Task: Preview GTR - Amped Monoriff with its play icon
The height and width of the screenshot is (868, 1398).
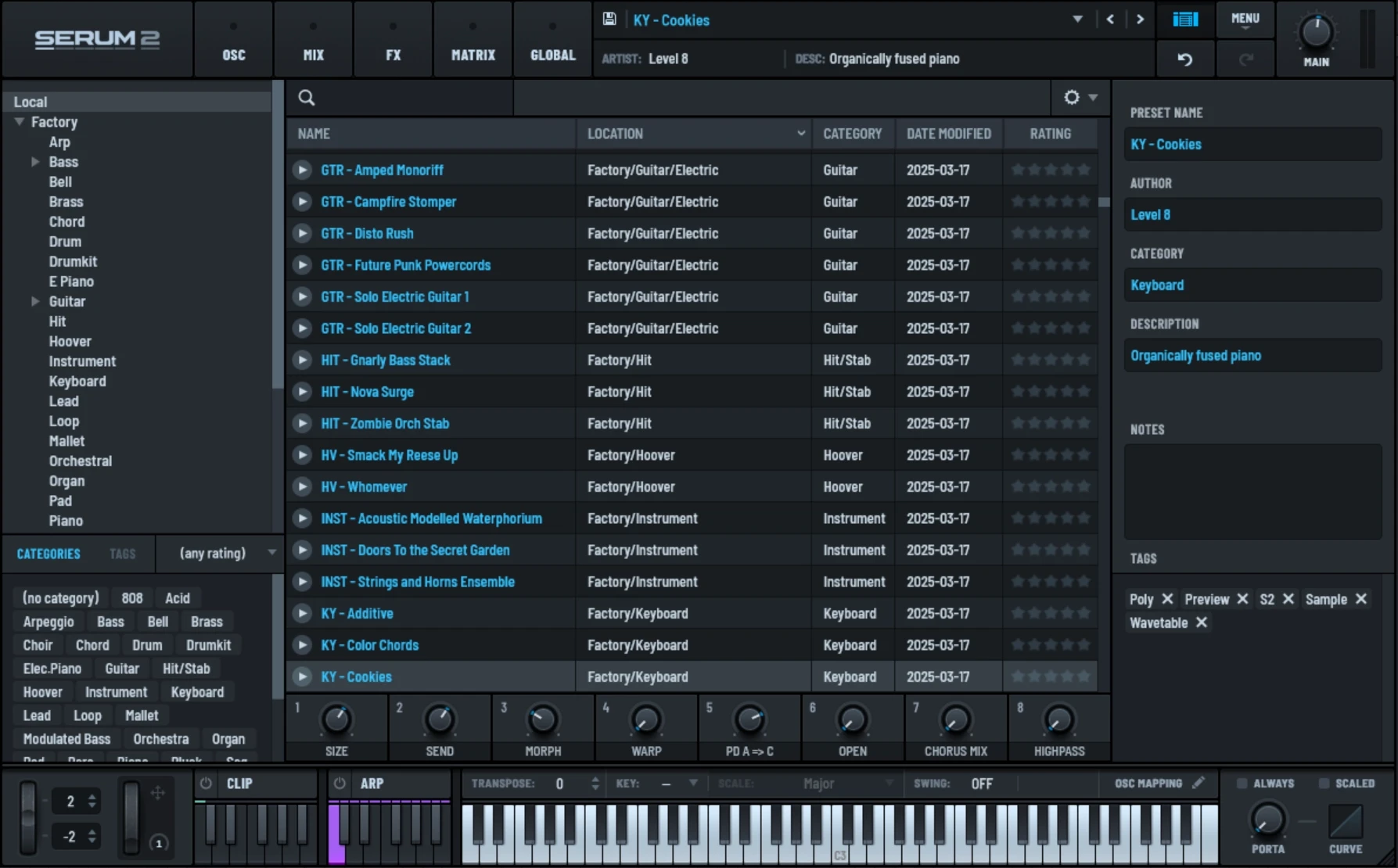Action: (302, 169)
